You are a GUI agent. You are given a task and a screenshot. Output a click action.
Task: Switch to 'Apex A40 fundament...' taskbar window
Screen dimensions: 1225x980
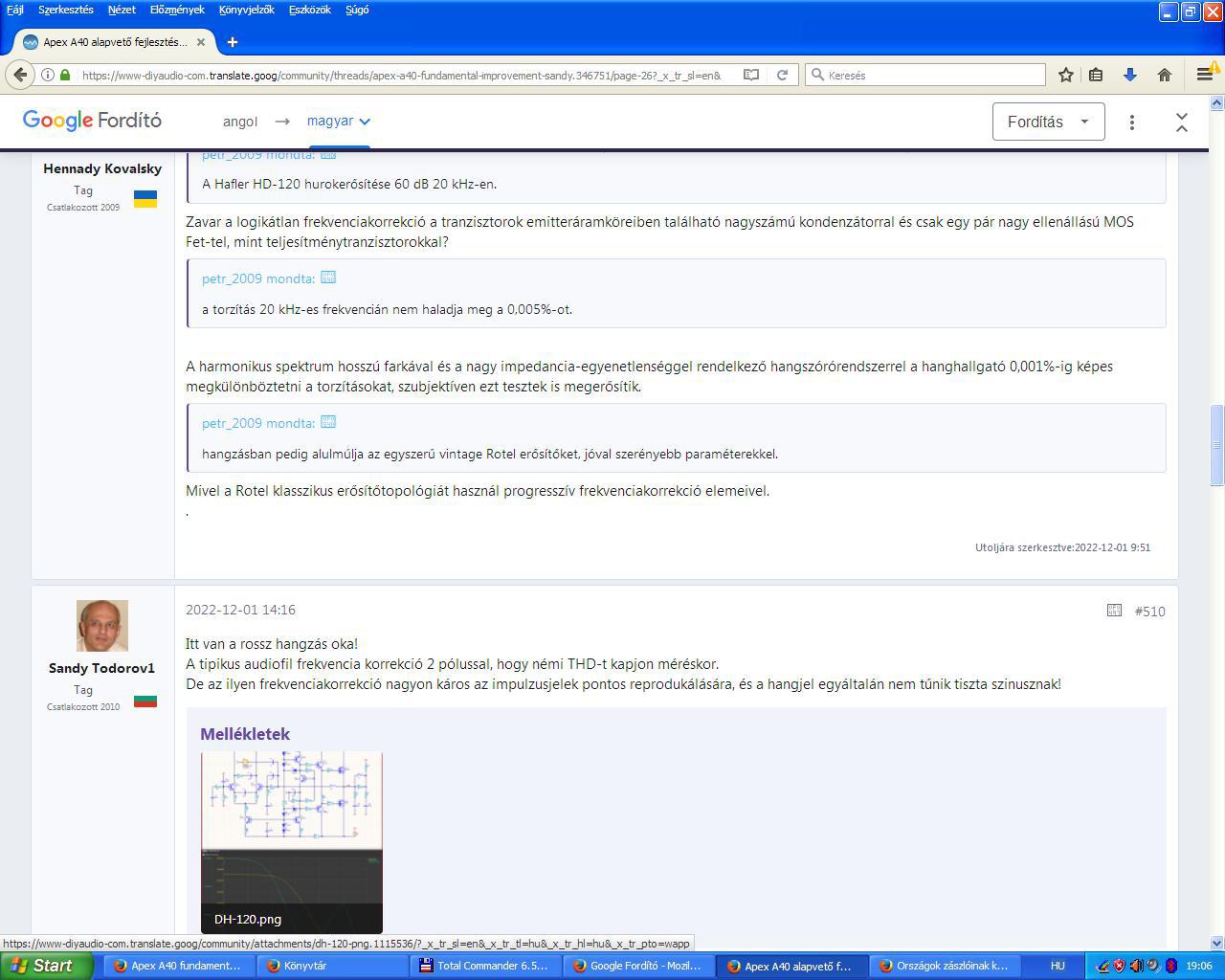[178, 966]
